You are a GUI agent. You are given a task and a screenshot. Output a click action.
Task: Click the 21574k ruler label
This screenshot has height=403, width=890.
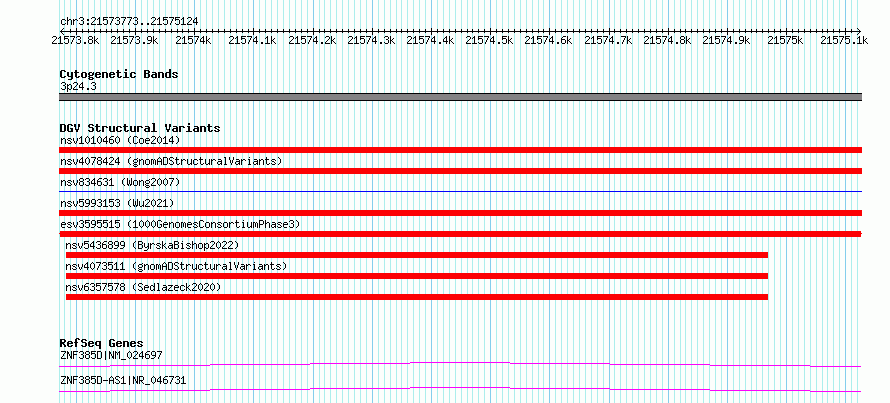click(x=193, y=40)
